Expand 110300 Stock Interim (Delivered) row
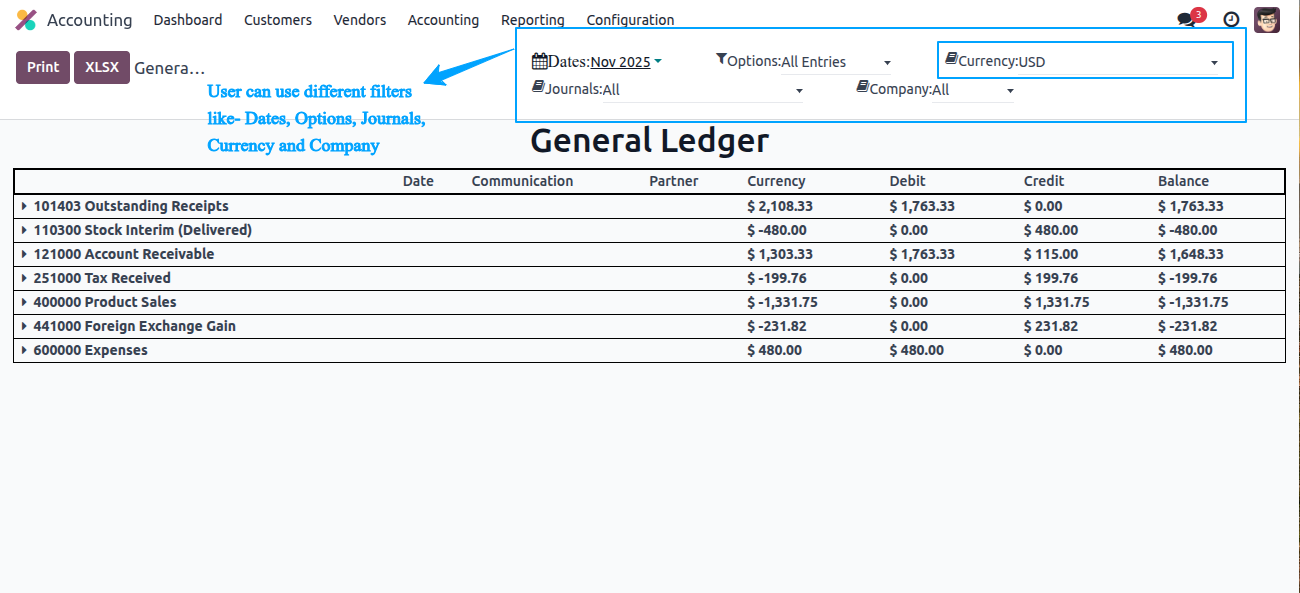The height and width of the screenshot is (593, 1300). coord(24,230)
